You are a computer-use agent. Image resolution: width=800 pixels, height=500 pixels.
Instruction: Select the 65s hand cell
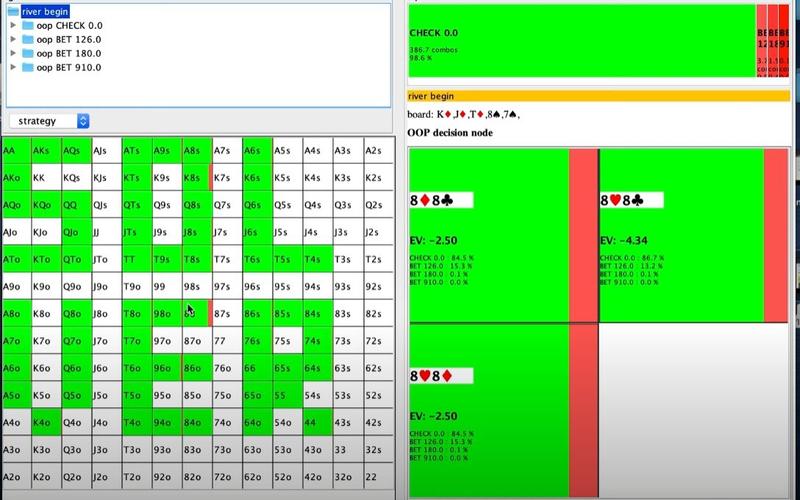tap(287, 368)
